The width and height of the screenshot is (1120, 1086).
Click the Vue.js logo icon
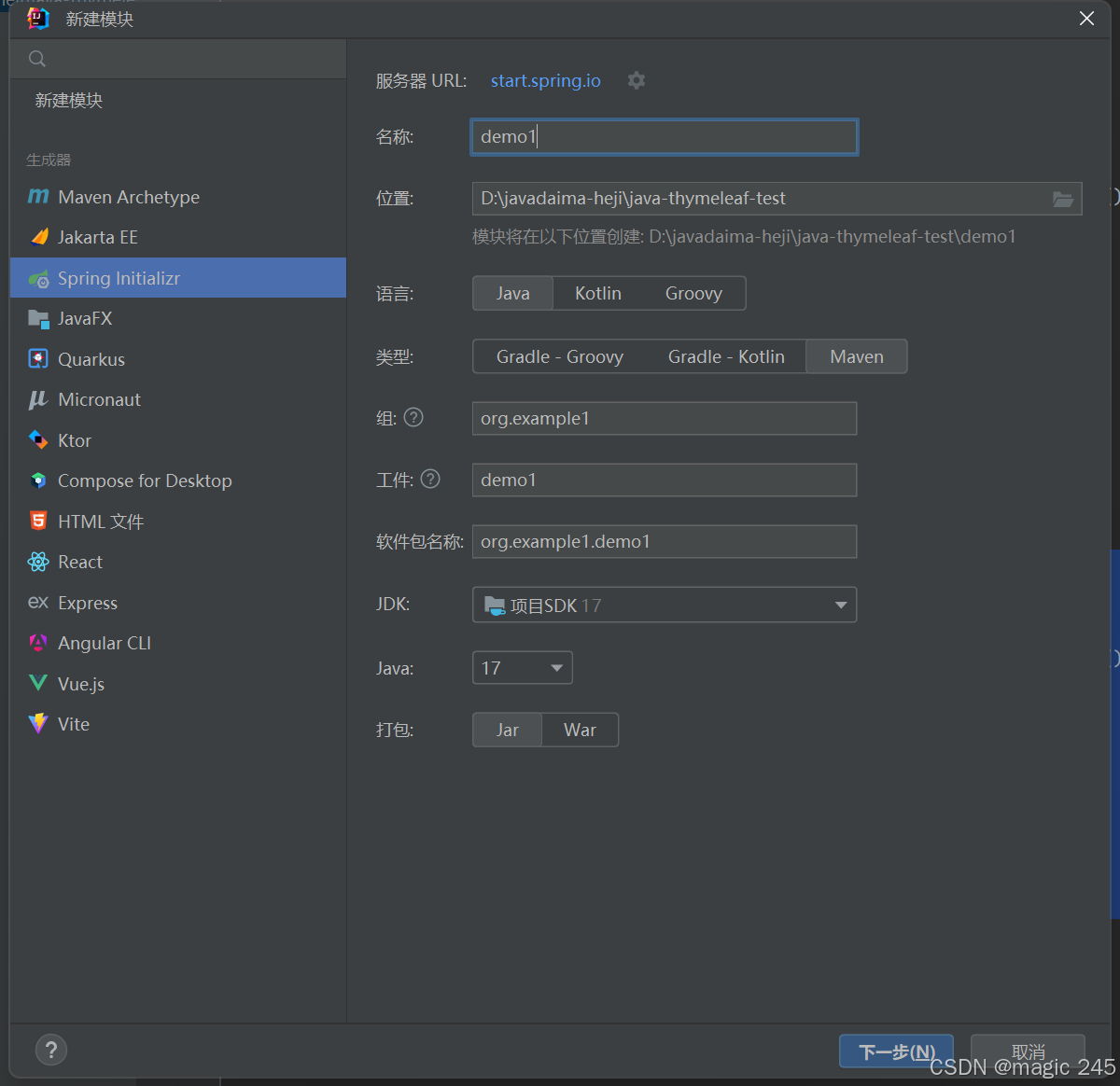coord(38,684)
